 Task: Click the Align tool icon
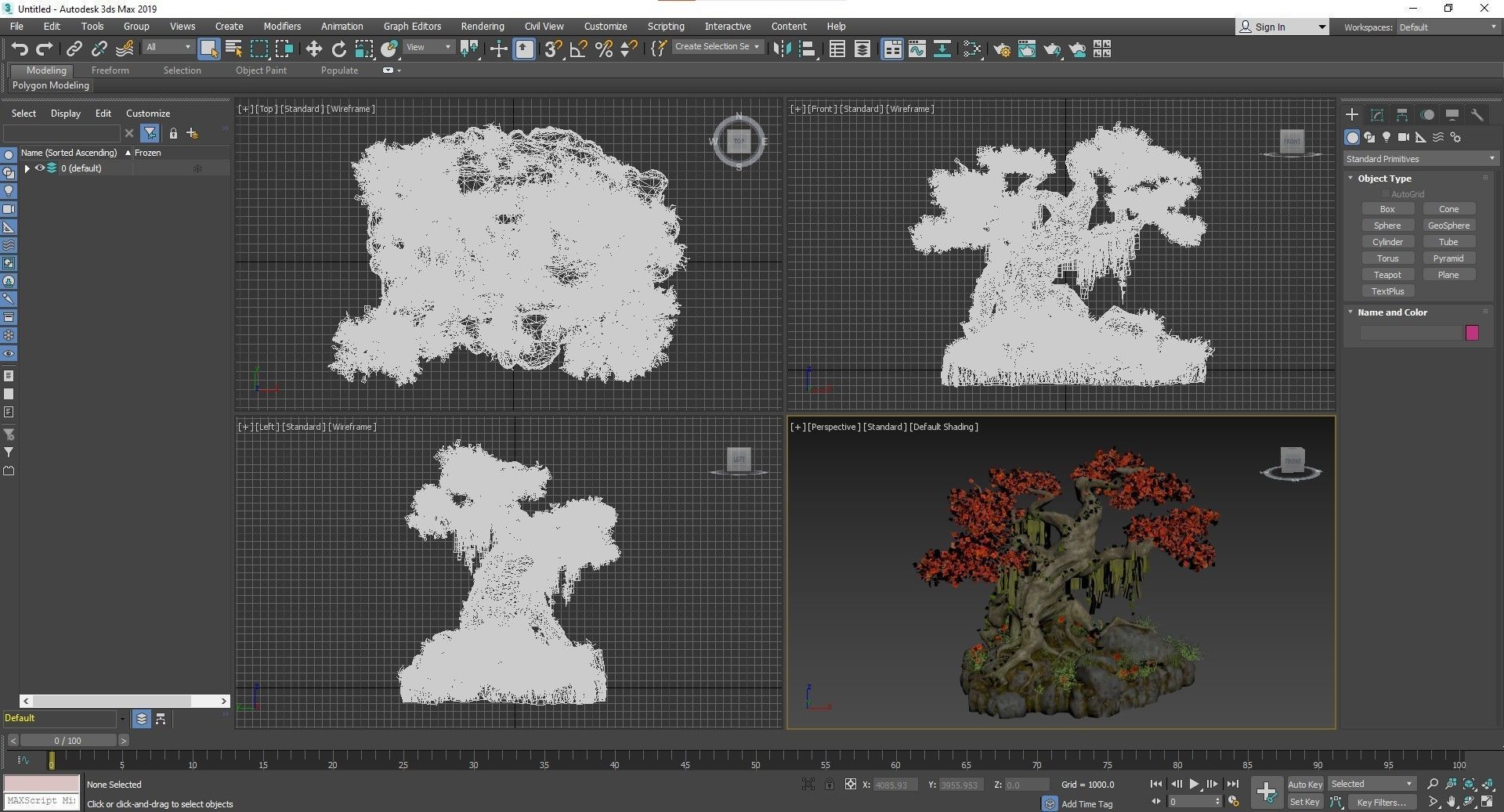807,49
